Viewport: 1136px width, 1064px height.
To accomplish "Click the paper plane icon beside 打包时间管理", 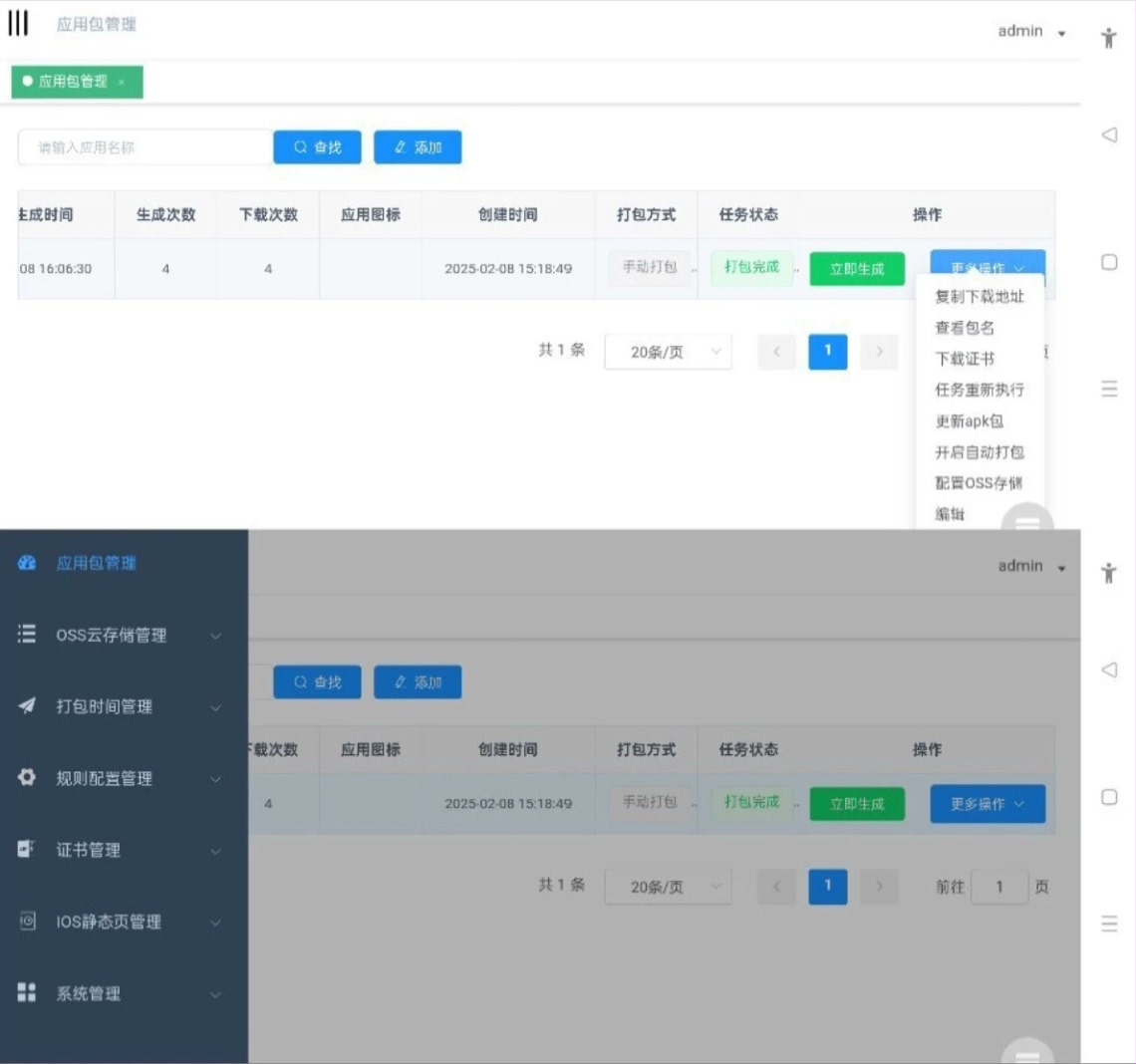I will tap(27, 705).
